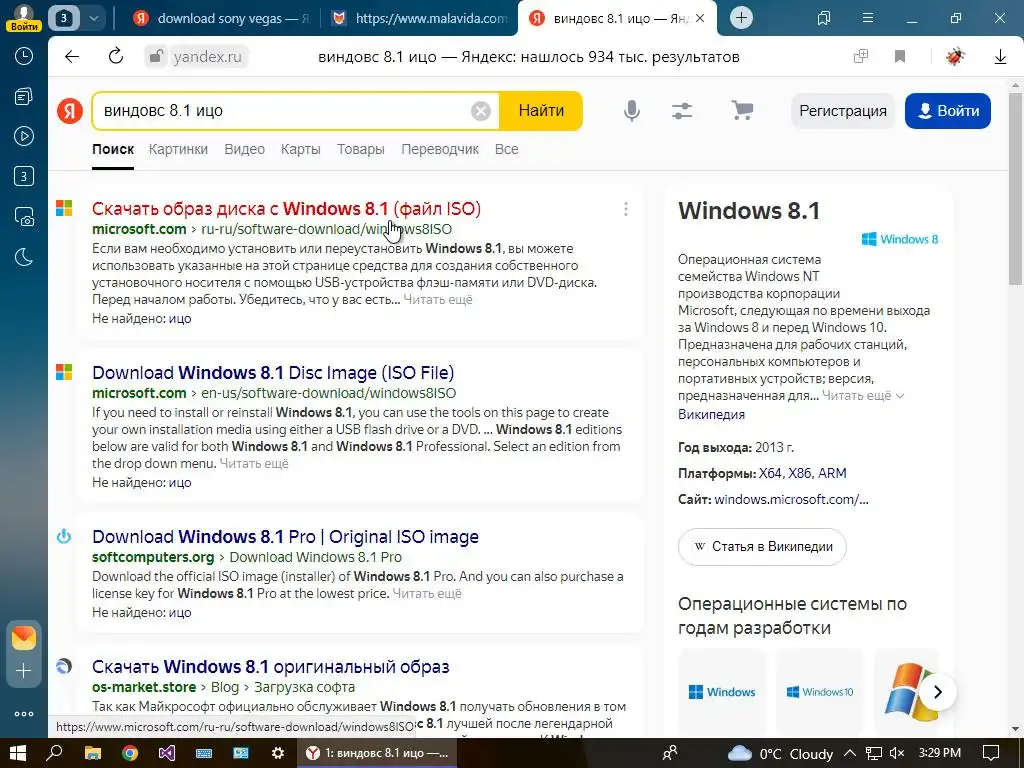Open Visual Studio from the taskbar
This screenshot has width=1024, height=768.
167,753
